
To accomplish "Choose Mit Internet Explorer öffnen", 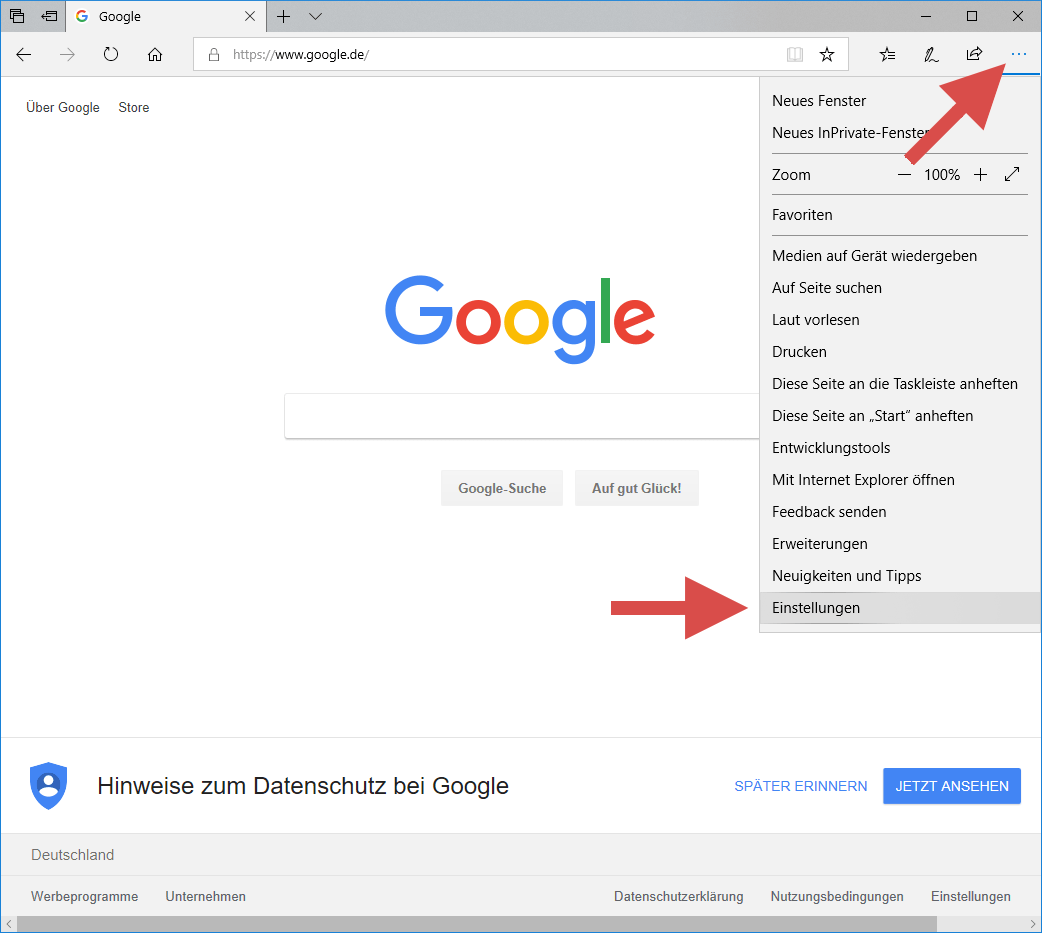I will (x=900, y=480).
